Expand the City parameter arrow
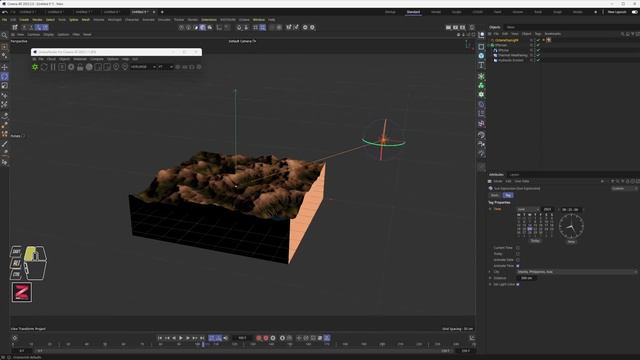Screen dimensions: 640x360 coord(490,272)
